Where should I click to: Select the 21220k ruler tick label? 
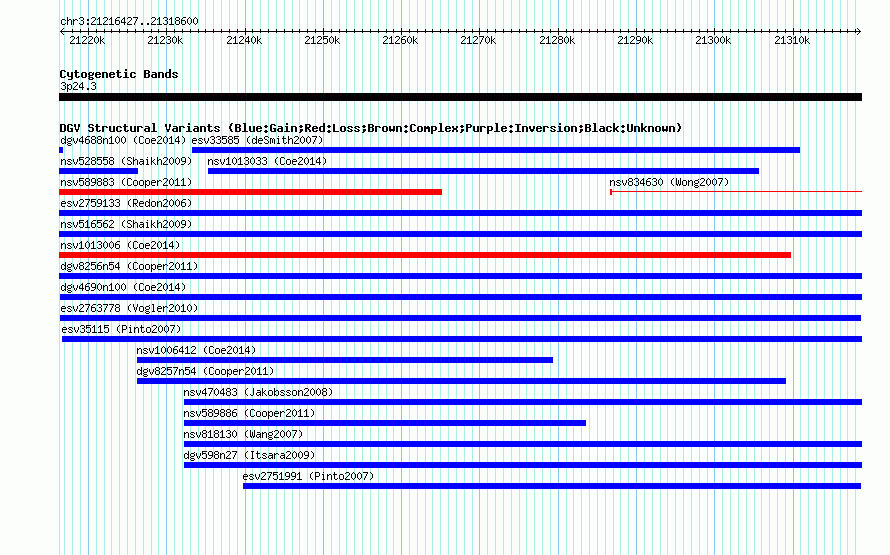pos(87,40)
